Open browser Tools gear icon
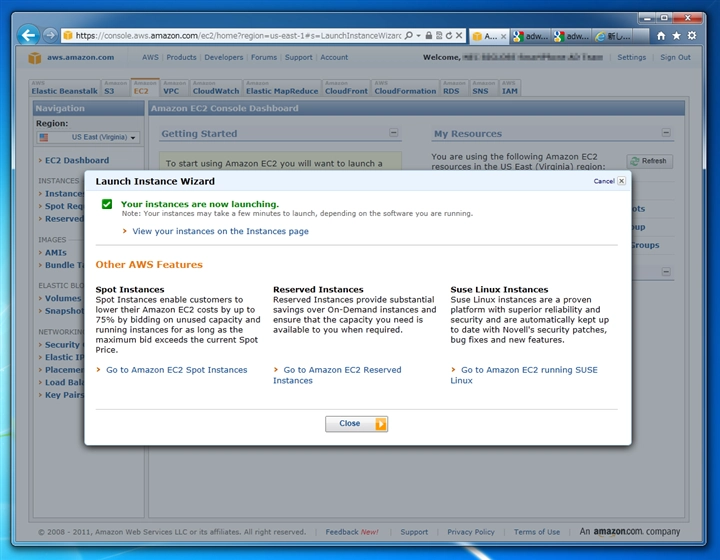Viewport: 720px width, 560px height. [x=692, y=35]
